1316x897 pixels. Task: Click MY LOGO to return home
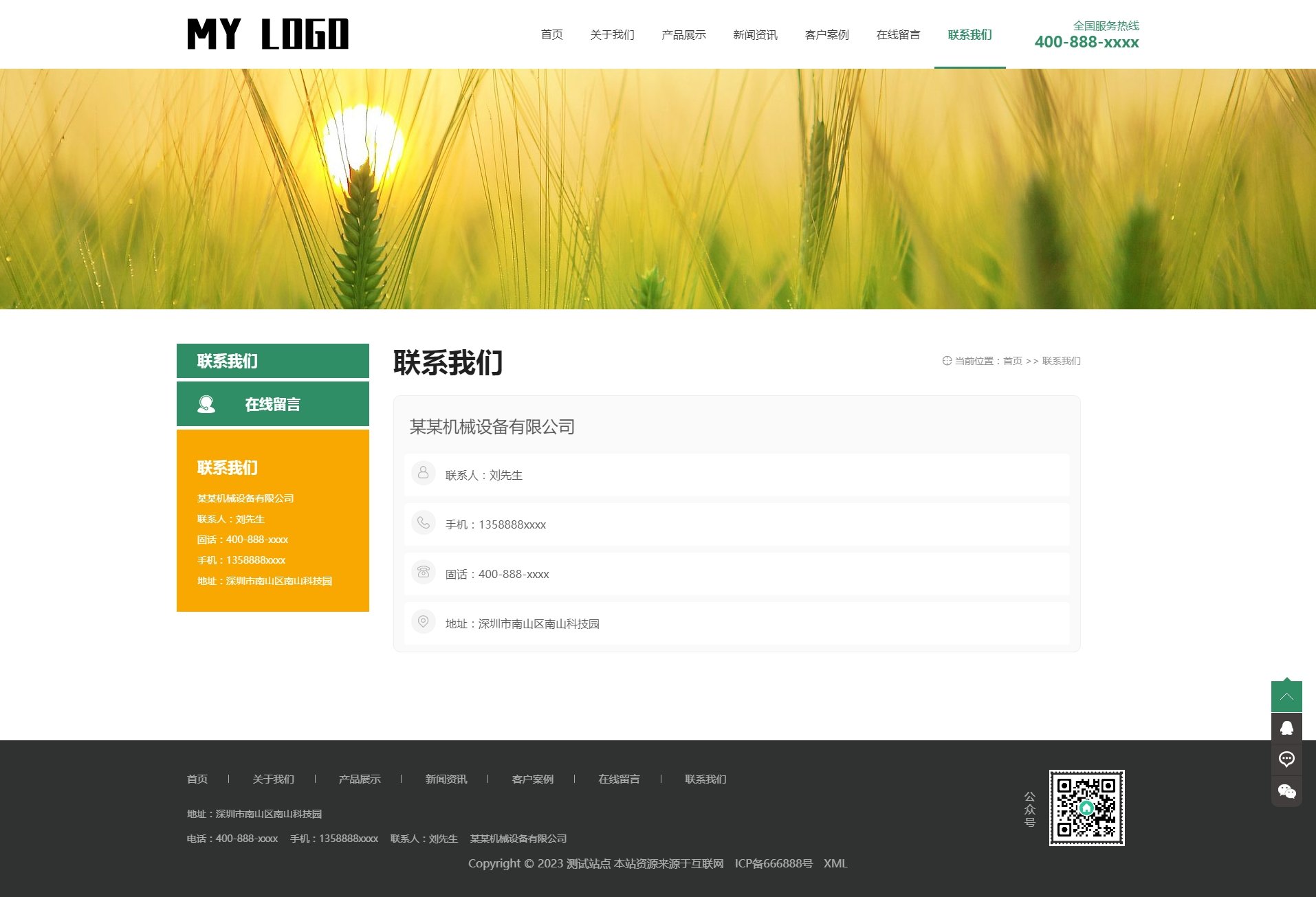267,34
